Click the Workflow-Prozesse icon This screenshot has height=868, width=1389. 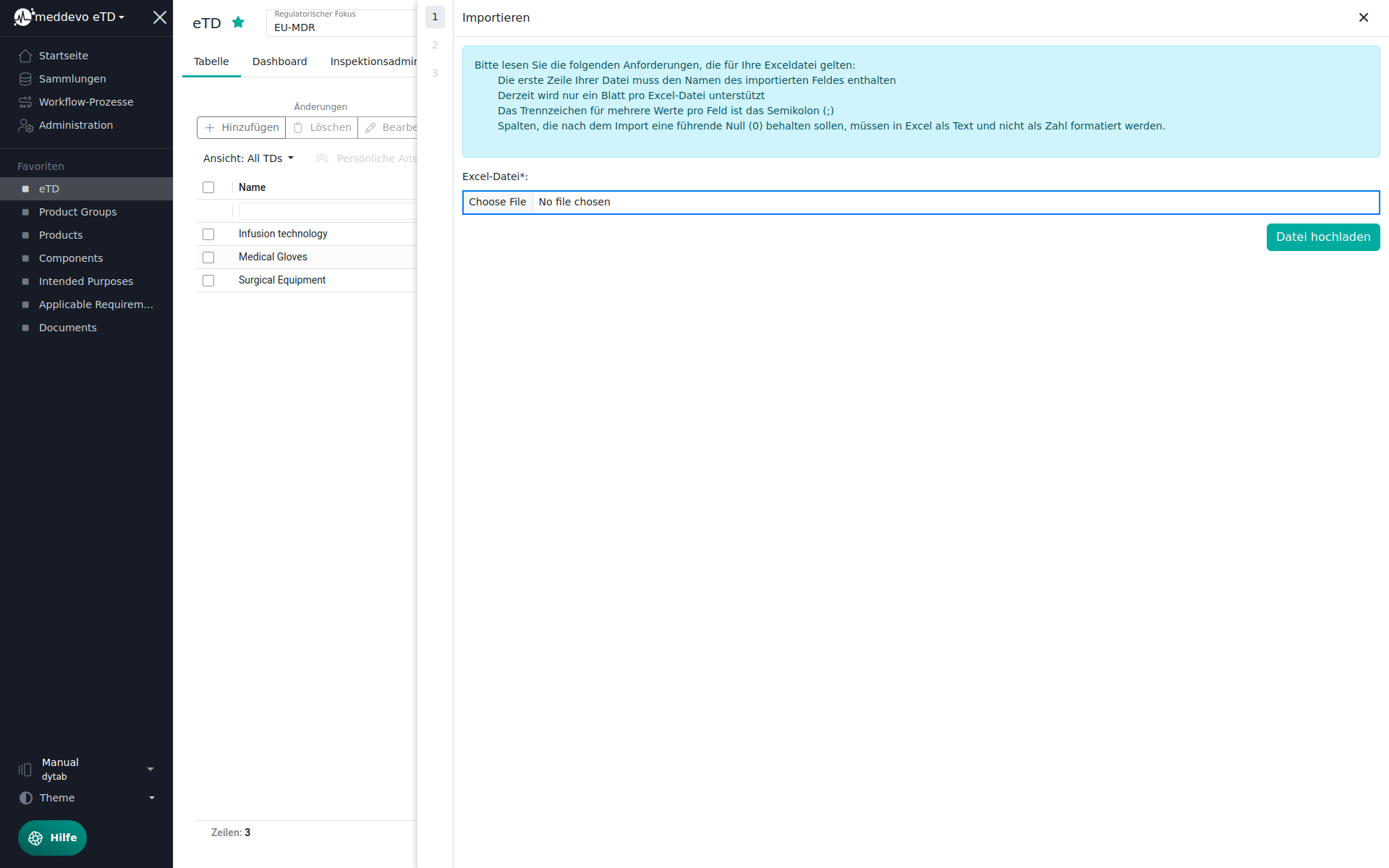pyautogui.click(x=25, y=102)
